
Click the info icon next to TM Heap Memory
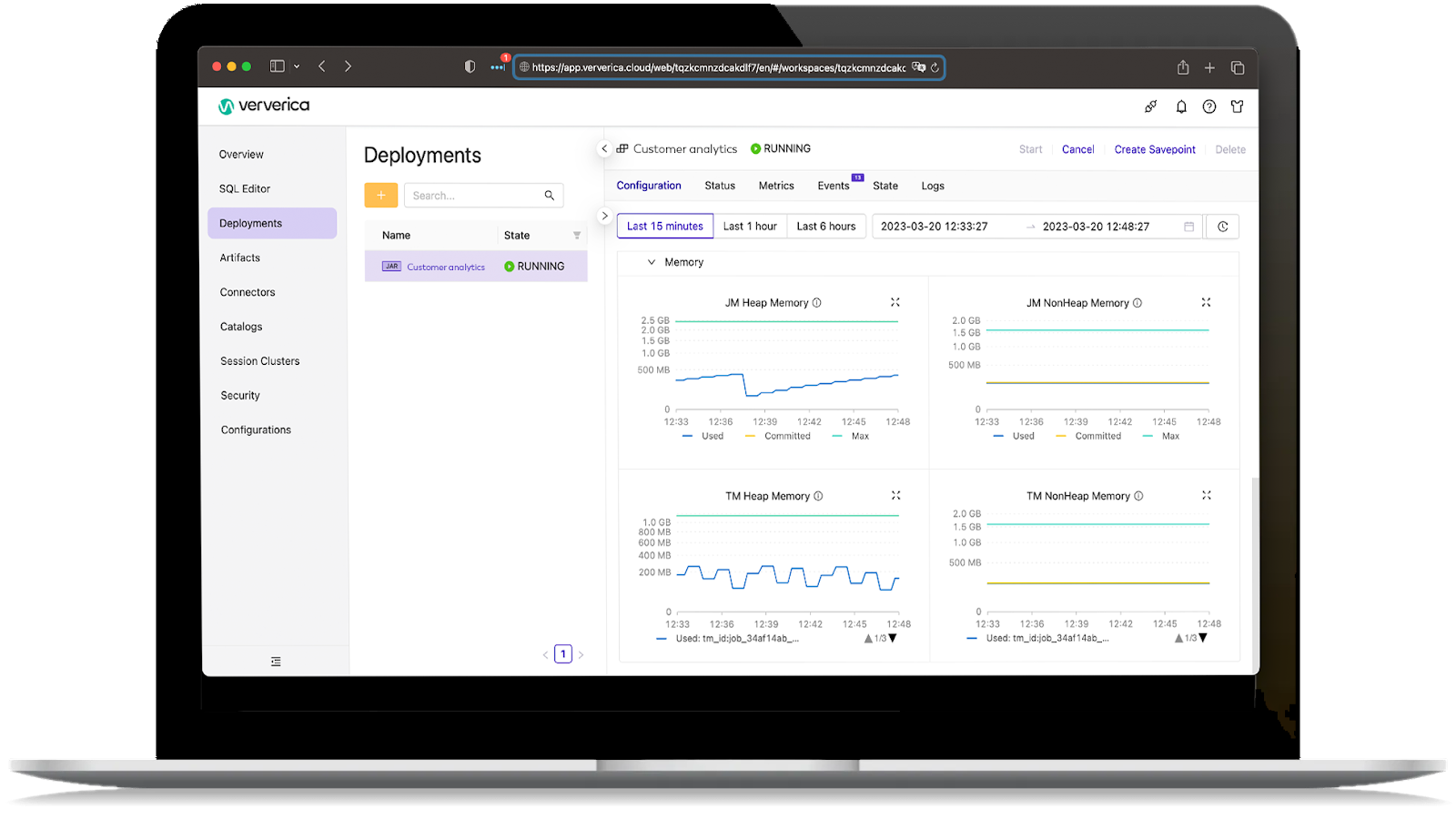817,496
